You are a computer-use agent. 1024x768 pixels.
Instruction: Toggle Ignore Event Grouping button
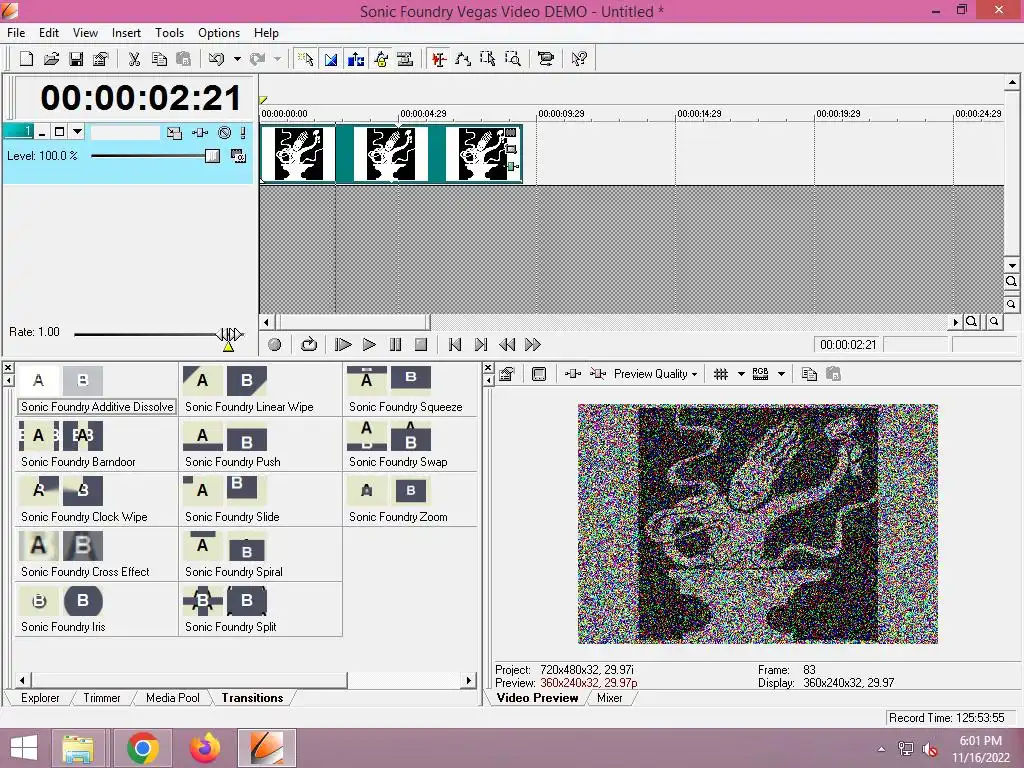point(406,59)
